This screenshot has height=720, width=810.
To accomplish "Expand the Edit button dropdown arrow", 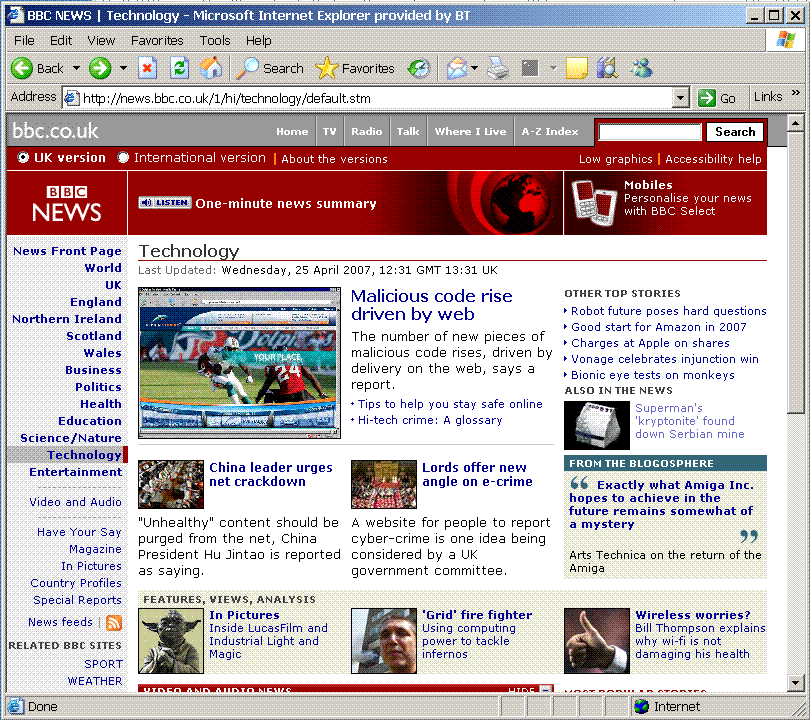I will pos(553,68).
